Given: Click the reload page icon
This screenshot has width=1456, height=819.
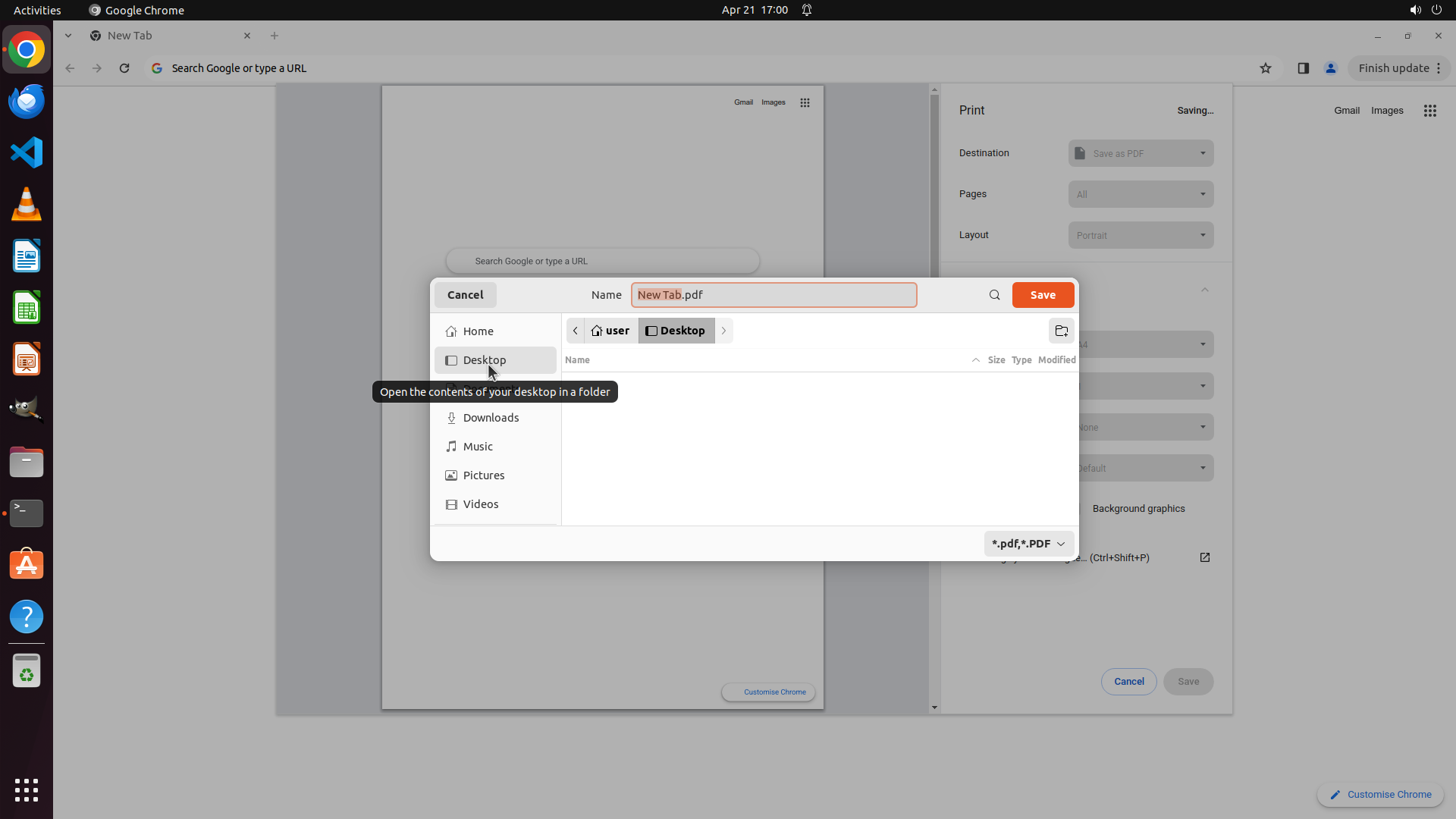Looking at the screenshot, I should pyautogui.click(x=124, y=68).
